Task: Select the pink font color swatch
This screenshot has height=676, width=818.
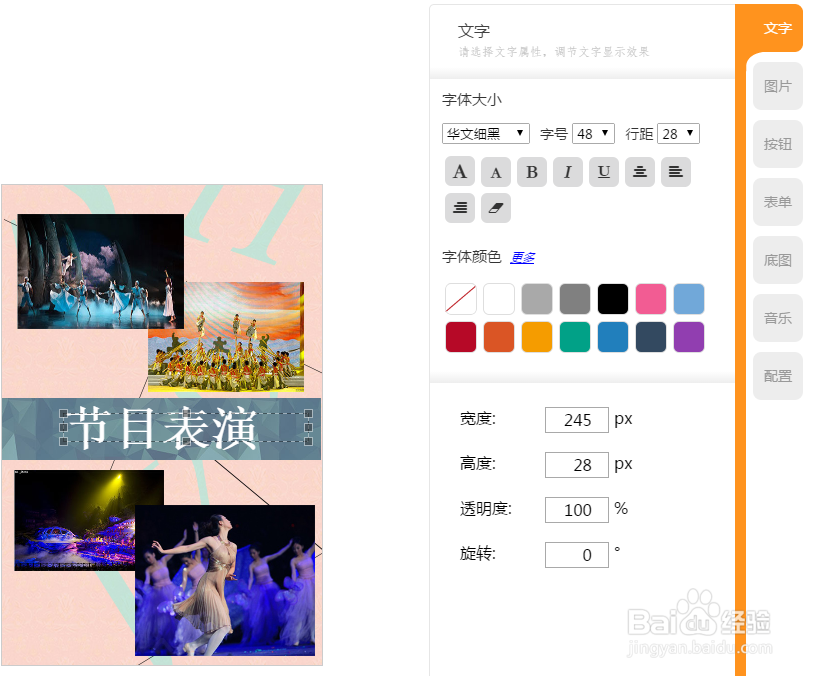Action: pyautogui.click(x=650, y=298)
